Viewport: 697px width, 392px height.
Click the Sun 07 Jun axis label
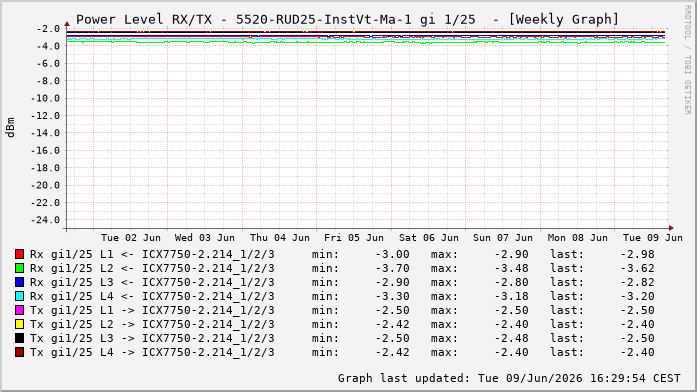pyautogui.click(x=503, y=238)
